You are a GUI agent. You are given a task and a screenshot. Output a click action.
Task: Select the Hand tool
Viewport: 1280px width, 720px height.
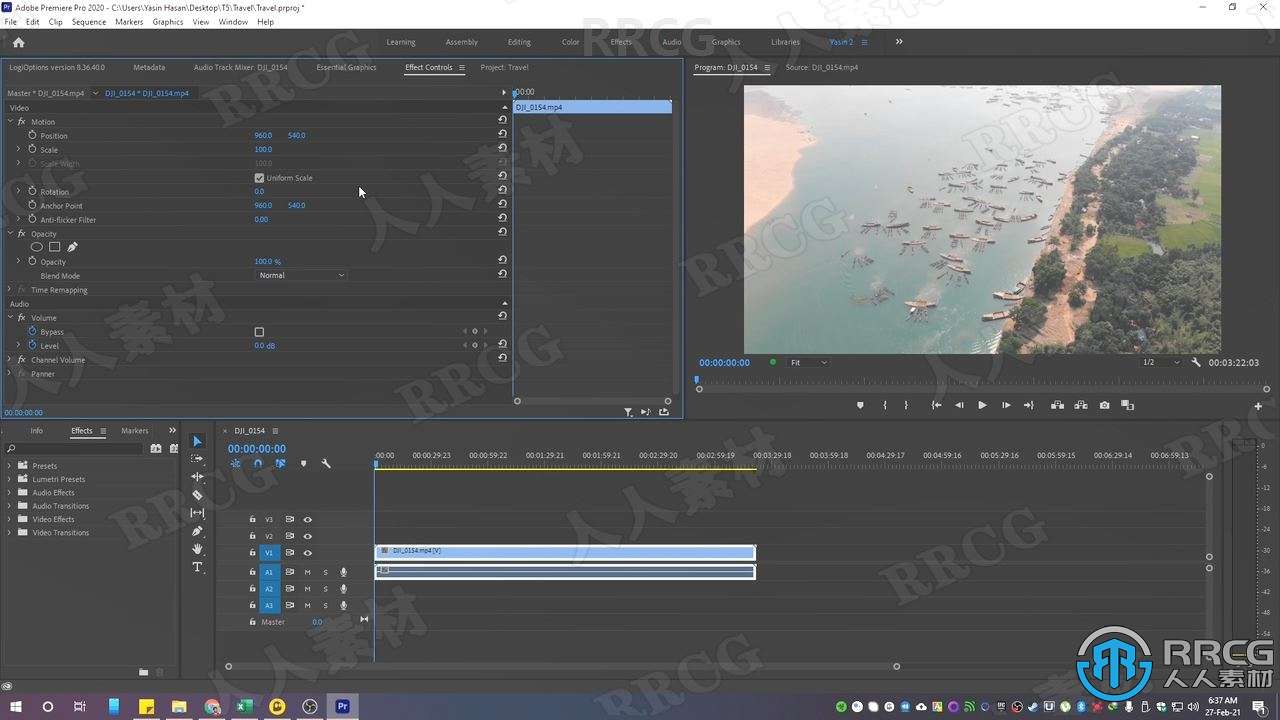click(x=197, y=549)
